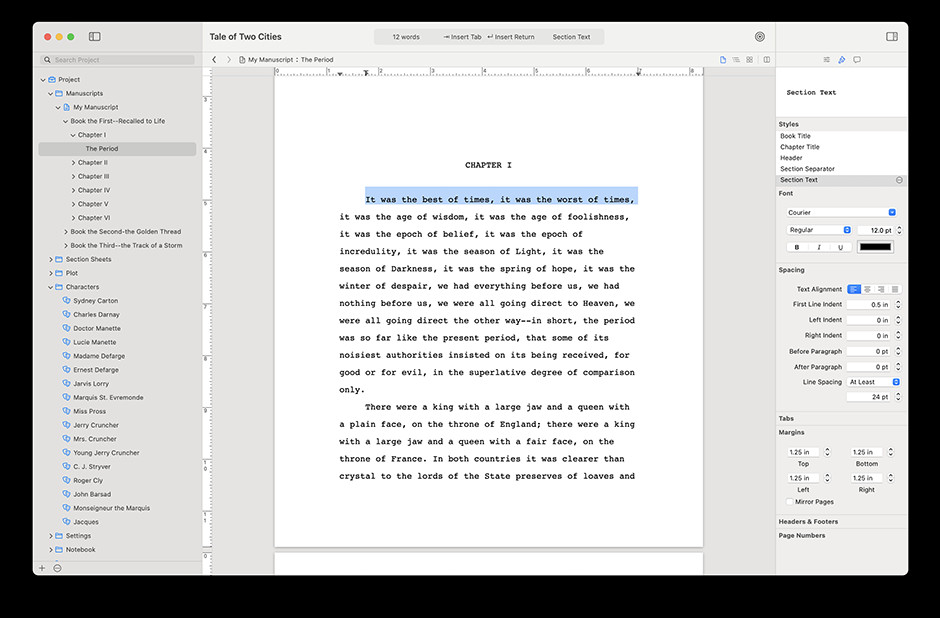
Task: Click the Manuscripts folder icon
Action: 59,94
